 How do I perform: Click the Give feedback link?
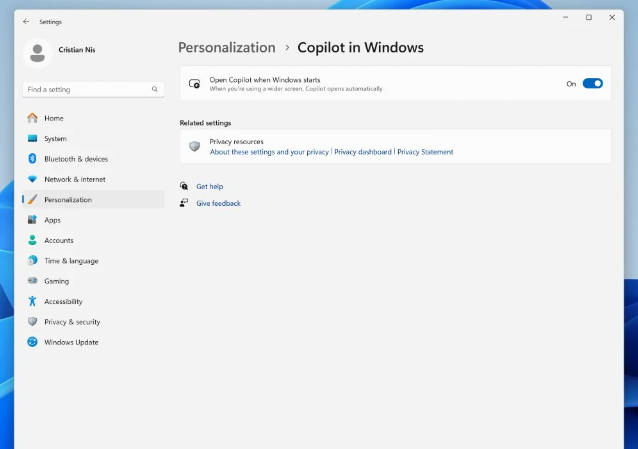218,203
